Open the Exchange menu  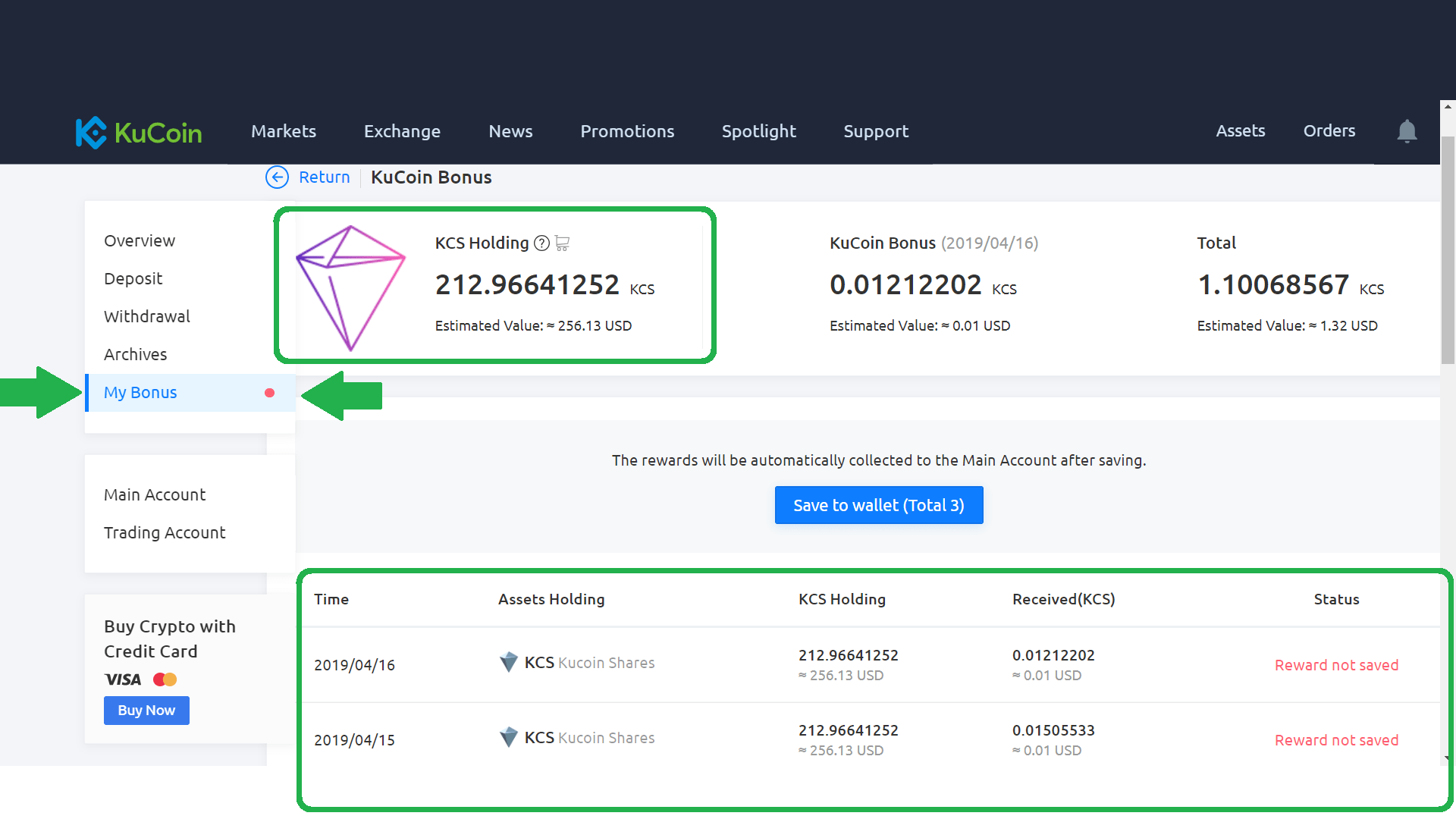402,131
